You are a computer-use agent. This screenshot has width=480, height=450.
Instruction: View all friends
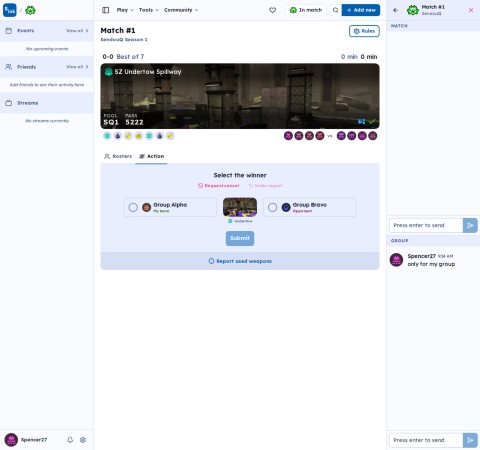pos(77,67)
